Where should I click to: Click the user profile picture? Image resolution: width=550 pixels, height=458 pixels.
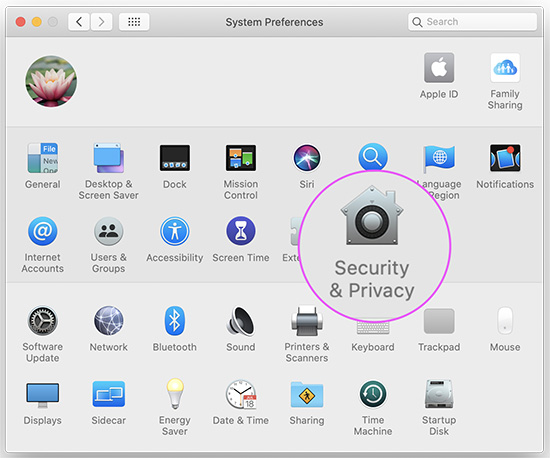point(51,81)
